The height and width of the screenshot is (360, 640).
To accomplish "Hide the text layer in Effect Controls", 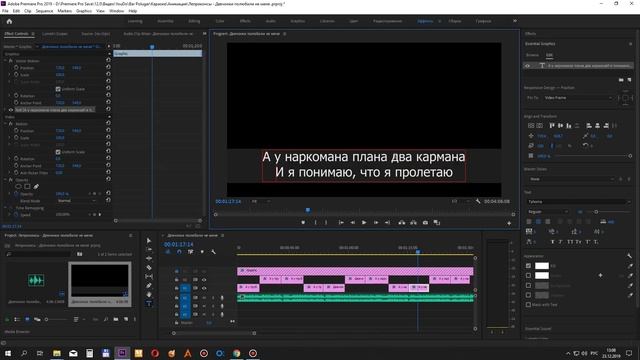I will click(x=11, y=110).
